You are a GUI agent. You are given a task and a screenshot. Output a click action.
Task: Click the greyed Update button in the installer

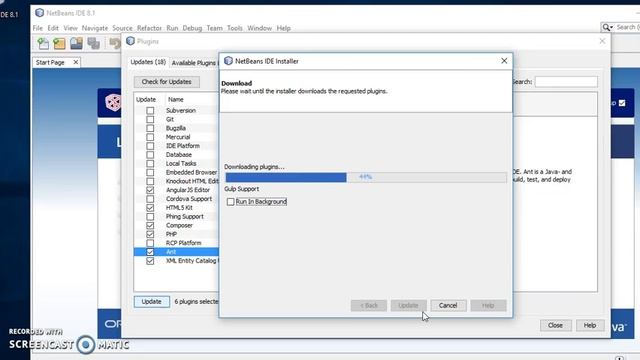click(x=408, y=305)
